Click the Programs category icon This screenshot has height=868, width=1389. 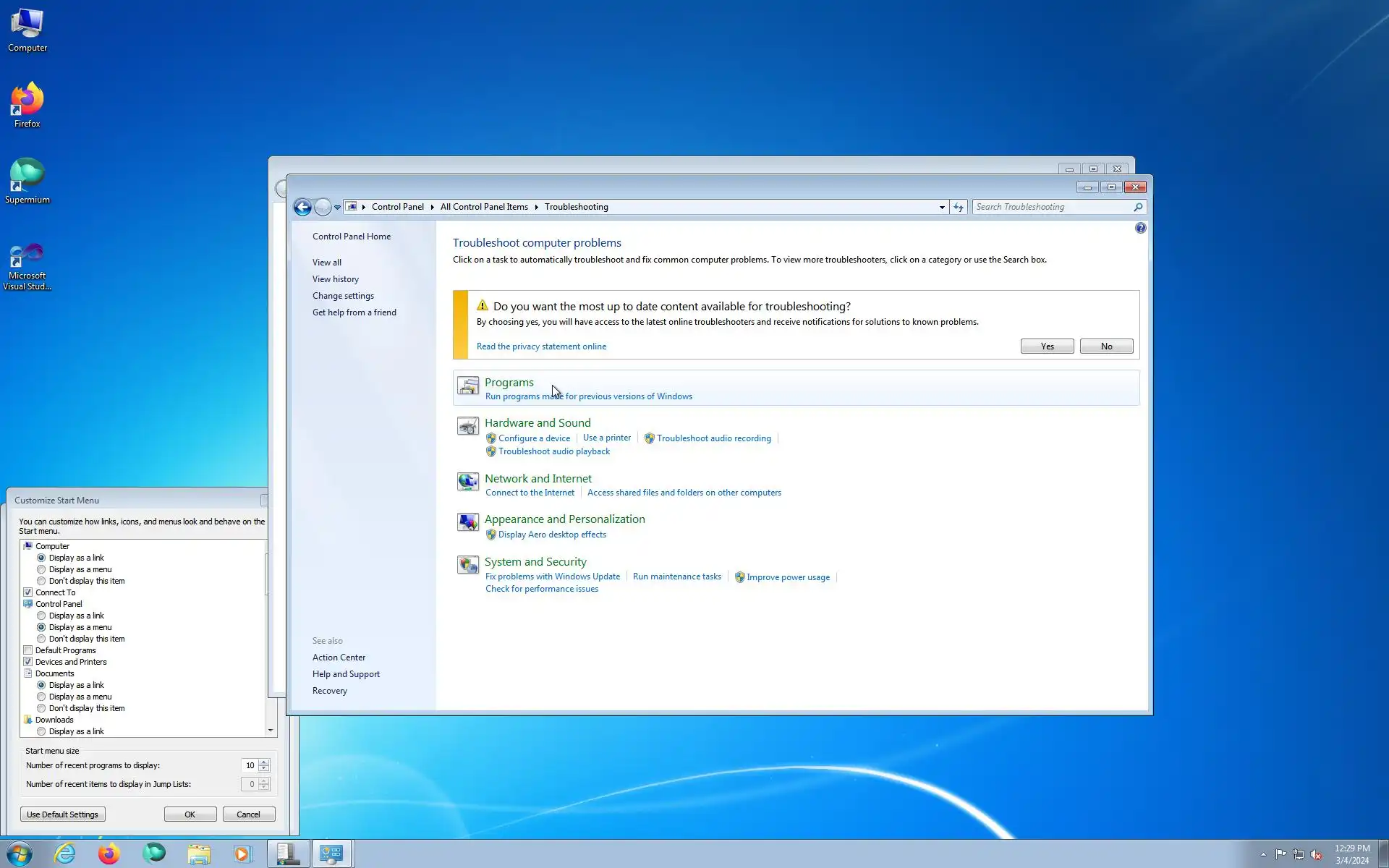[x=468, y=386]
